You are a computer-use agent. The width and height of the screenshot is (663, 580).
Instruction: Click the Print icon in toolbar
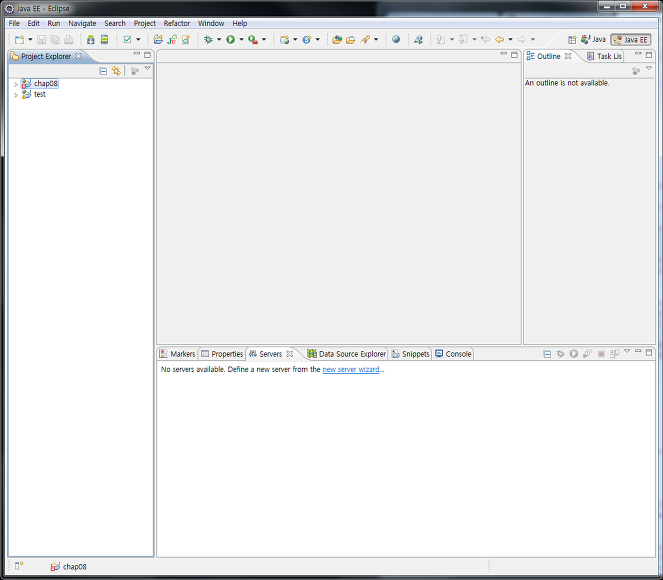pyautogui.click(x=68, y=40)
